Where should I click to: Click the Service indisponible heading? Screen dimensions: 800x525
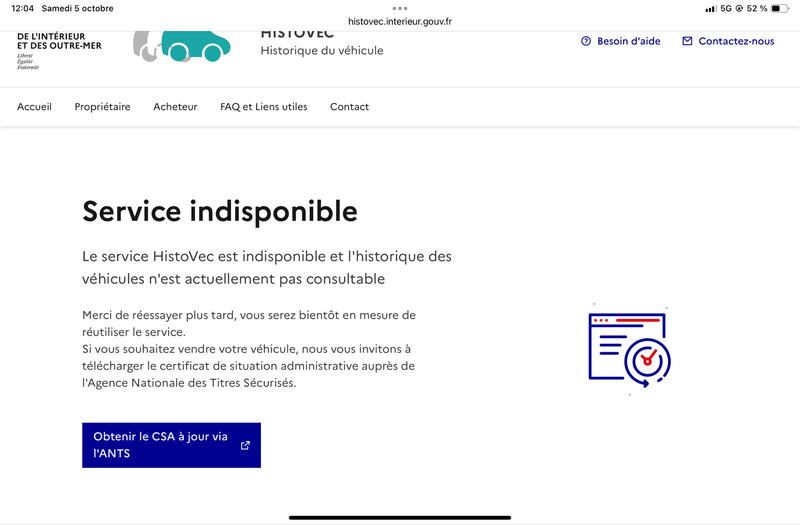coord(220,211)
